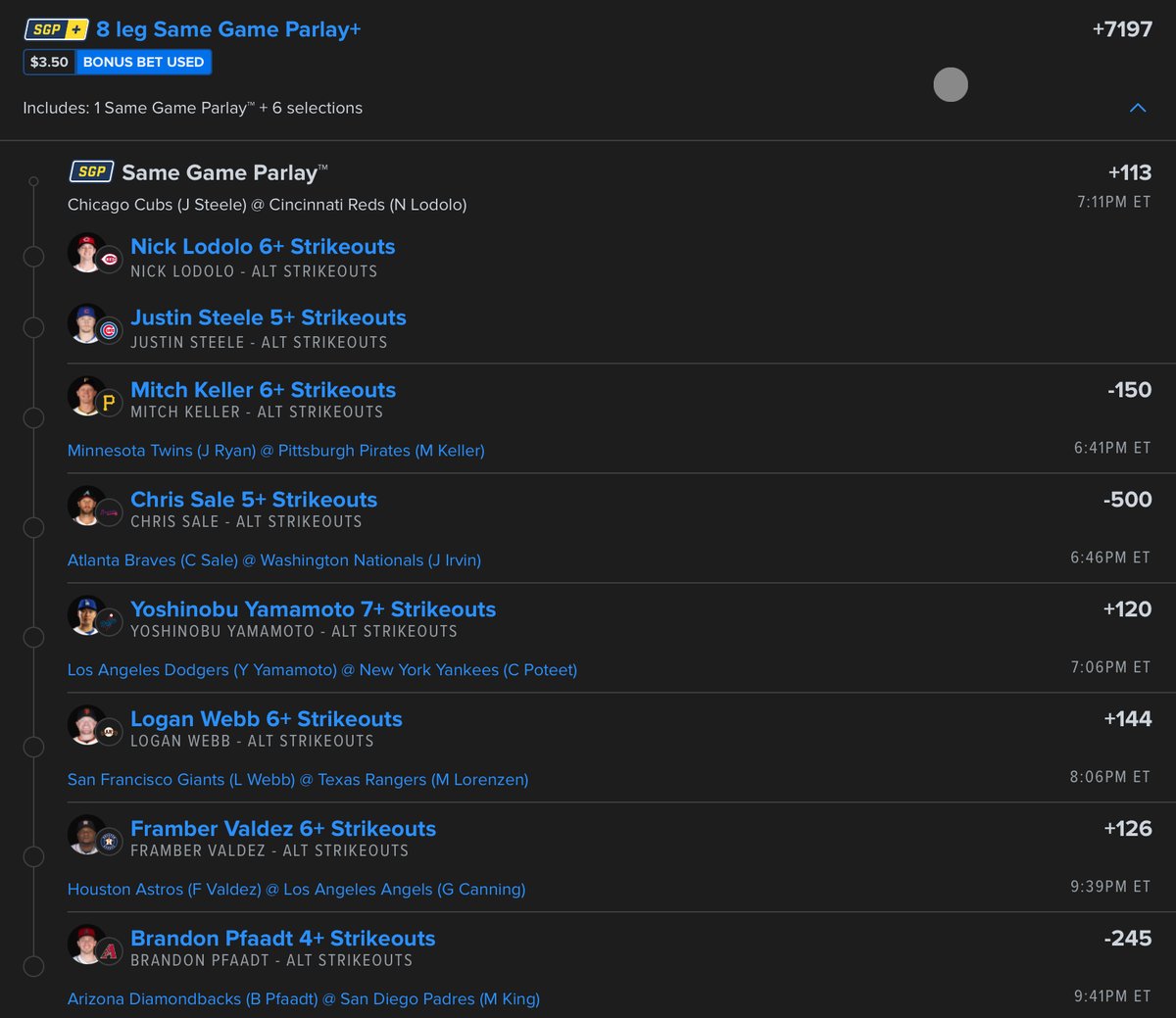Click the Pittsburgh Pirates logo icon
The image size is (1176, 1018).
pyautogui.click(x=109, y=403)
